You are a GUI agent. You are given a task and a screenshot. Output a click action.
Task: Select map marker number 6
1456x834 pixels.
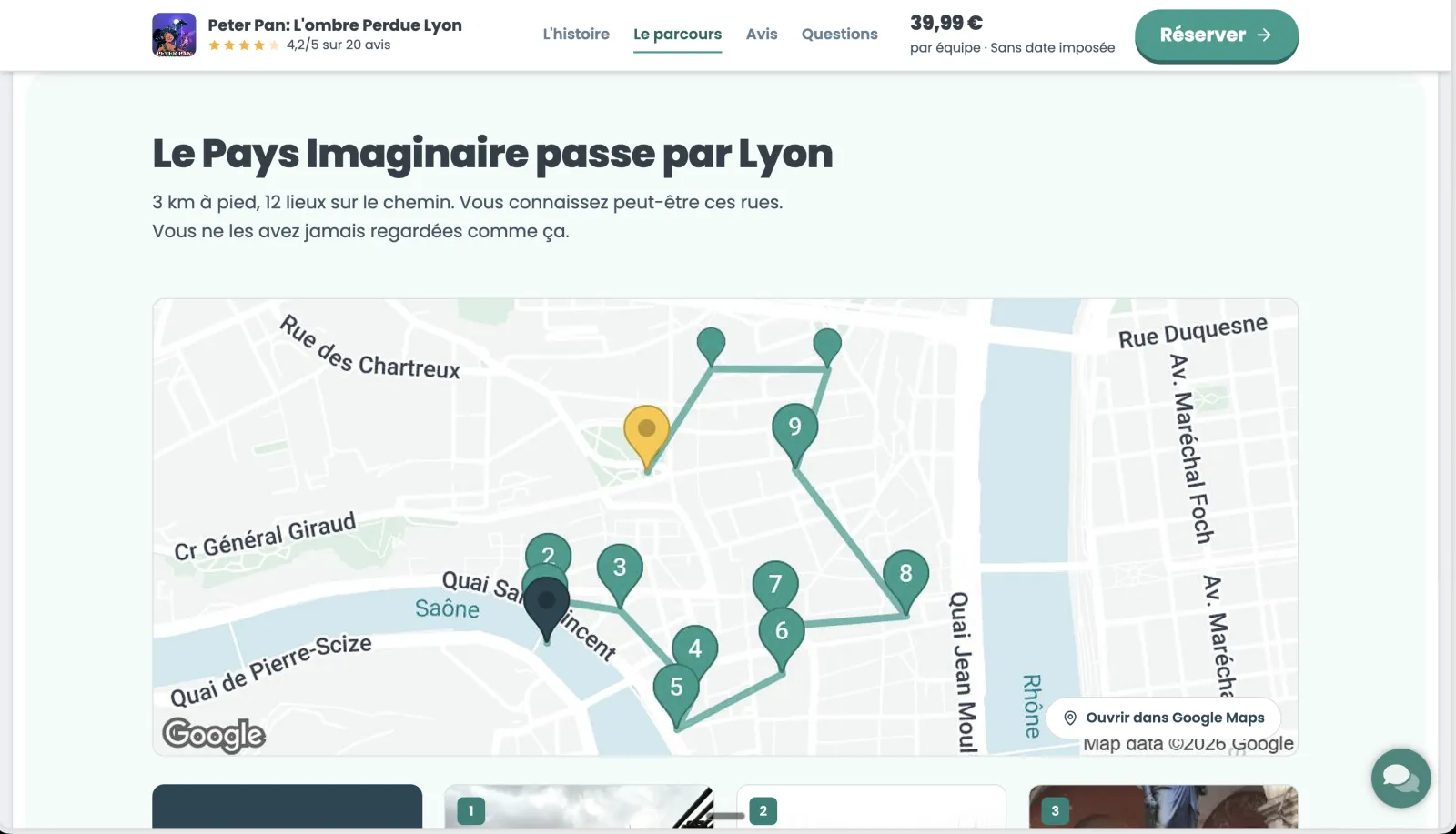click(x=783, y=639)
